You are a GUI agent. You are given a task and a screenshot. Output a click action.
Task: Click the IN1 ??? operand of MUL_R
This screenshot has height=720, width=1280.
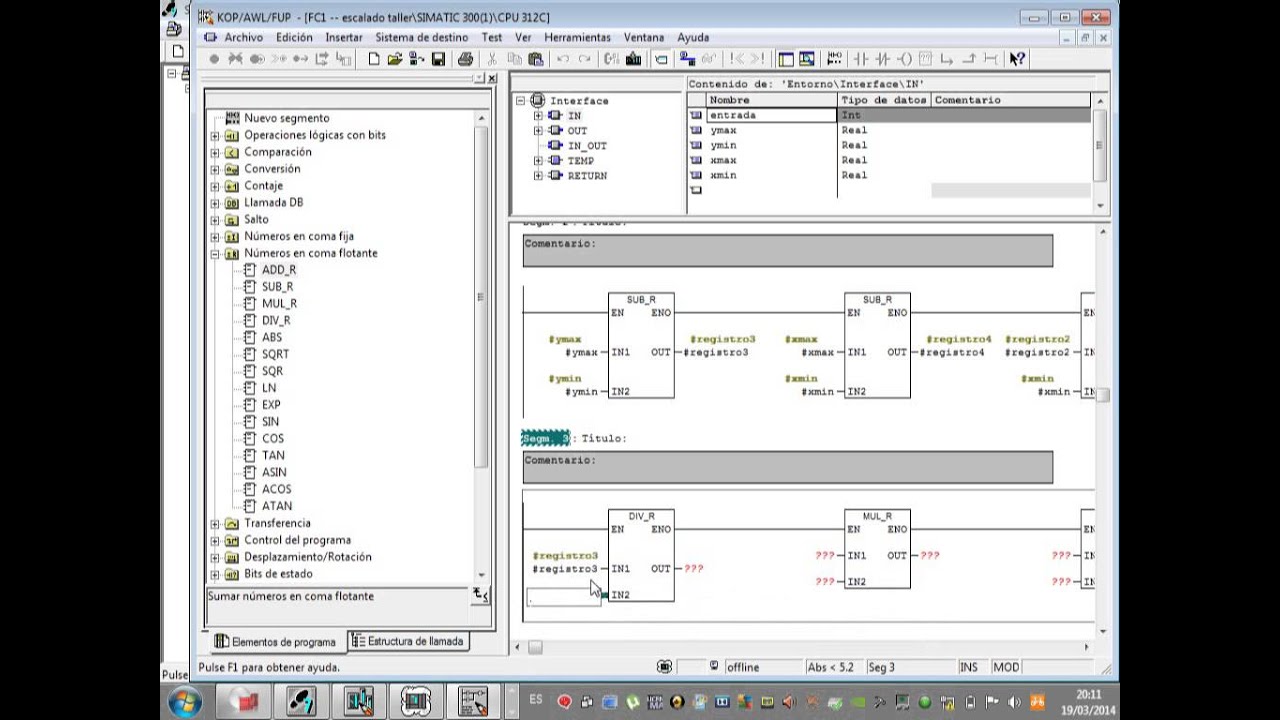[825, 555]
